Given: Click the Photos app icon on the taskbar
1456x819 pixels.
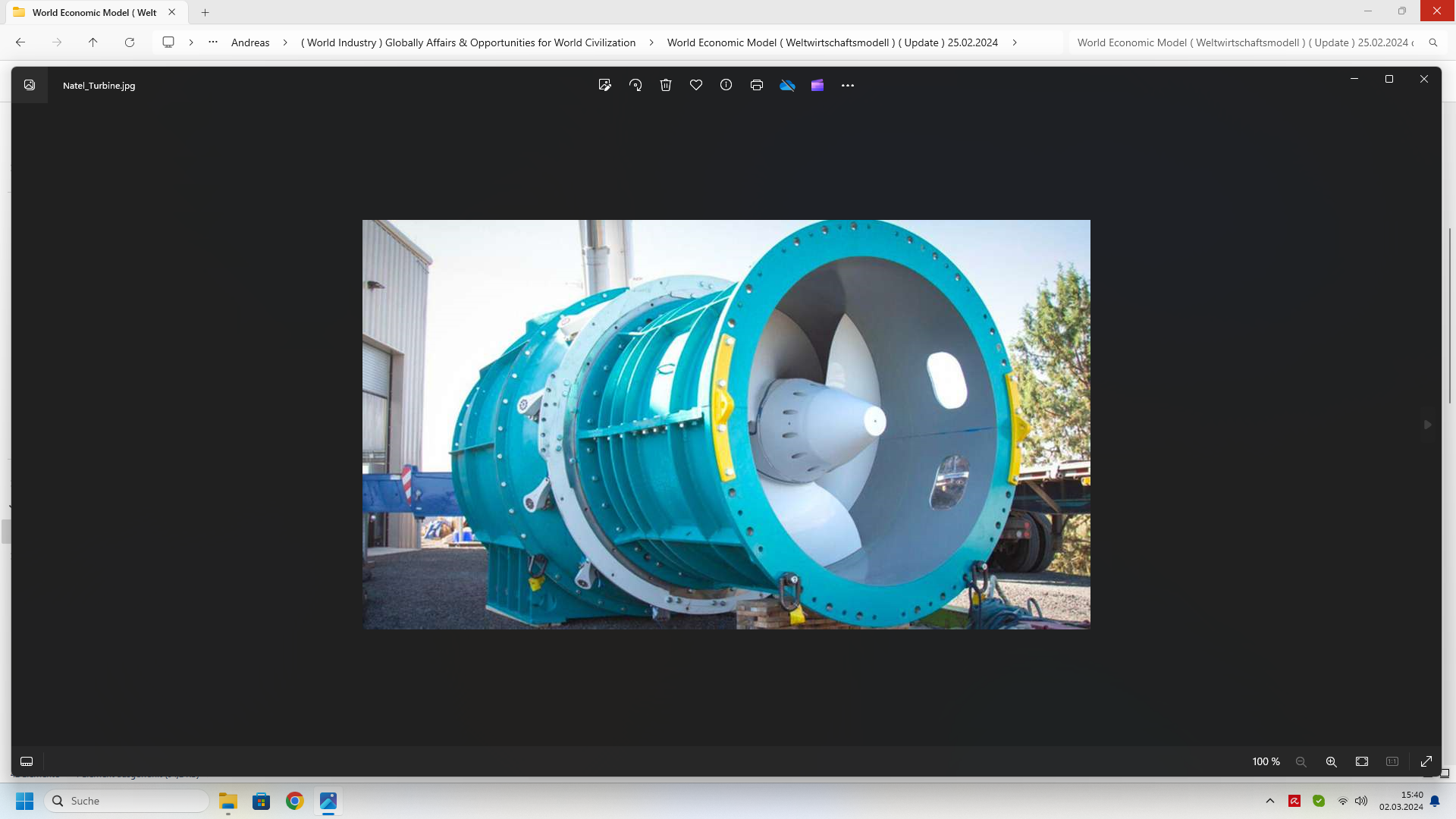Looking at the screenshot, I should 328,801.
